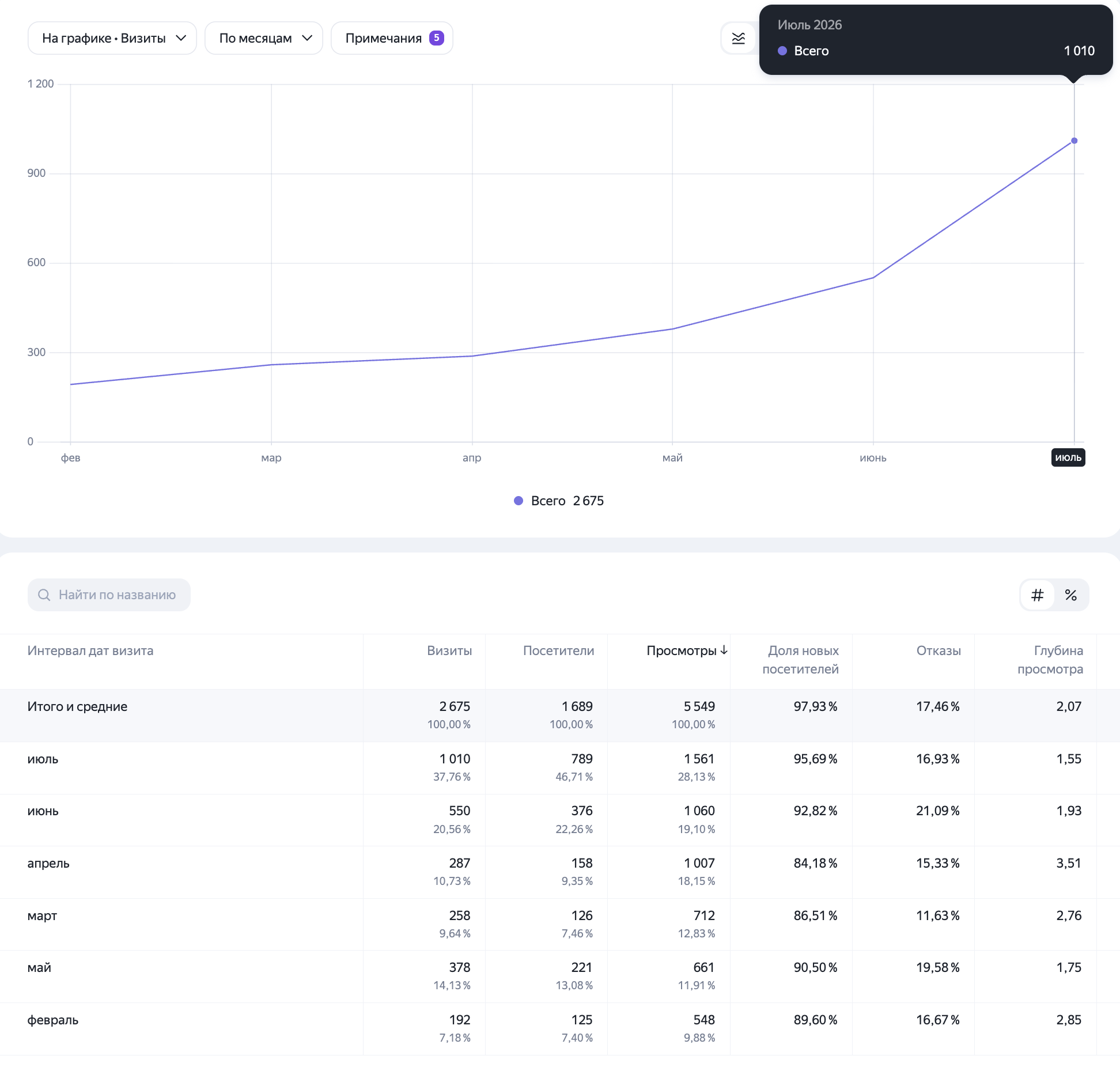Click new visitors share 84,18 %
Screen dimensions: 1120x1067
(x=815, y=863)
